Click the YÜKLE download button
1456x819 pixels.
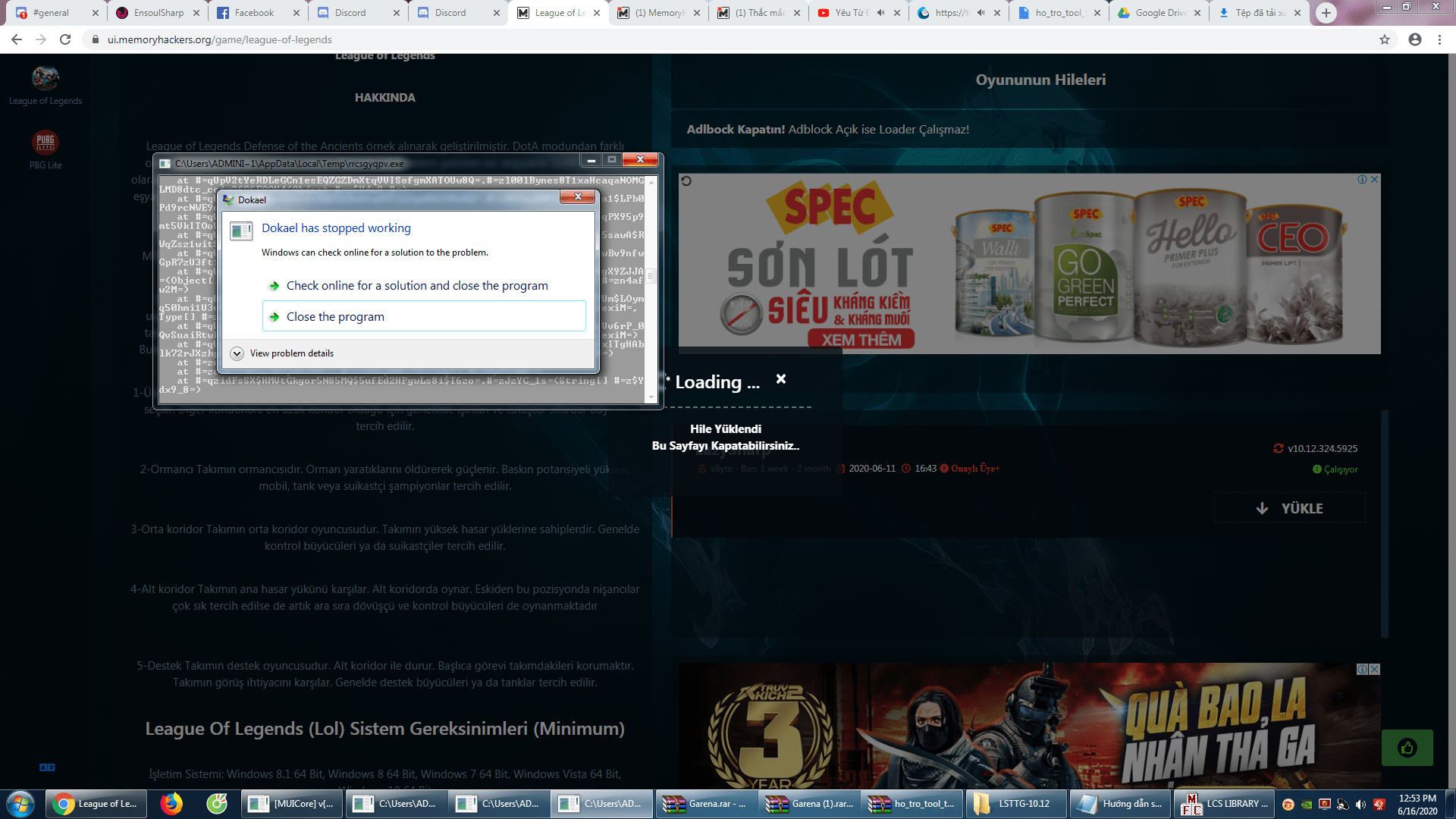(1290, 508)
